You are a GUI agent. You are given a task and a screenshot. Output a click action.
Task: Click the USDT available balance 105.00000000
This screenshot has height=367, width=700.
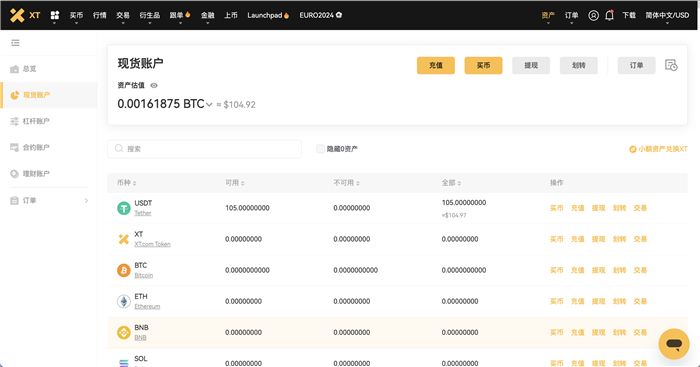click(247, 208)
